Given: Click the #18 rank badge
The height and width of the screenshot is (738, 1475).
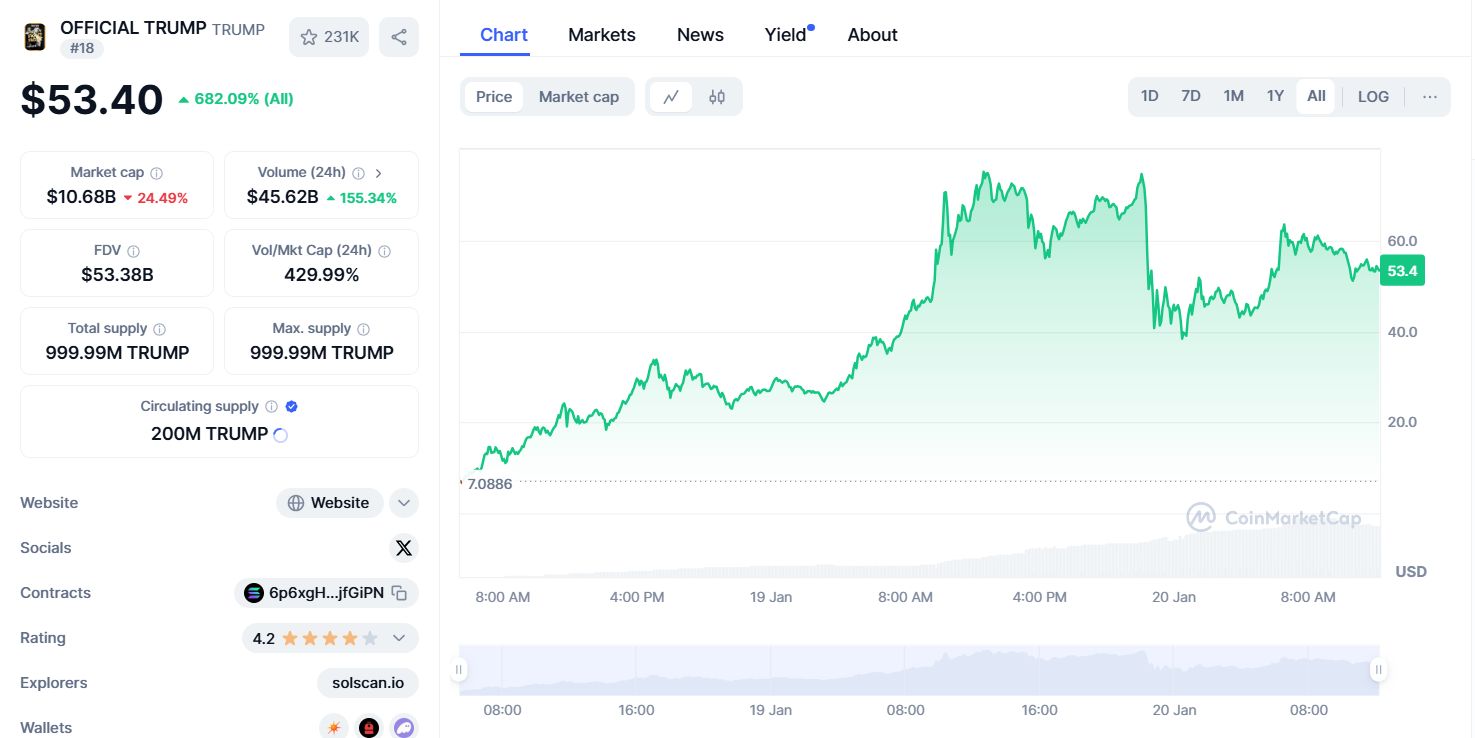Looking at the screenshot, I should [x=82, y=48].
